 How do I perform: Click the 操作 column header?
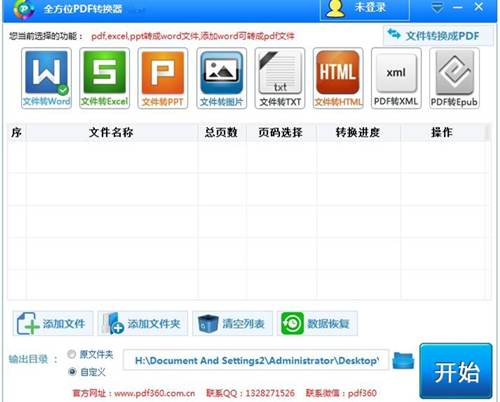point(443,132)
